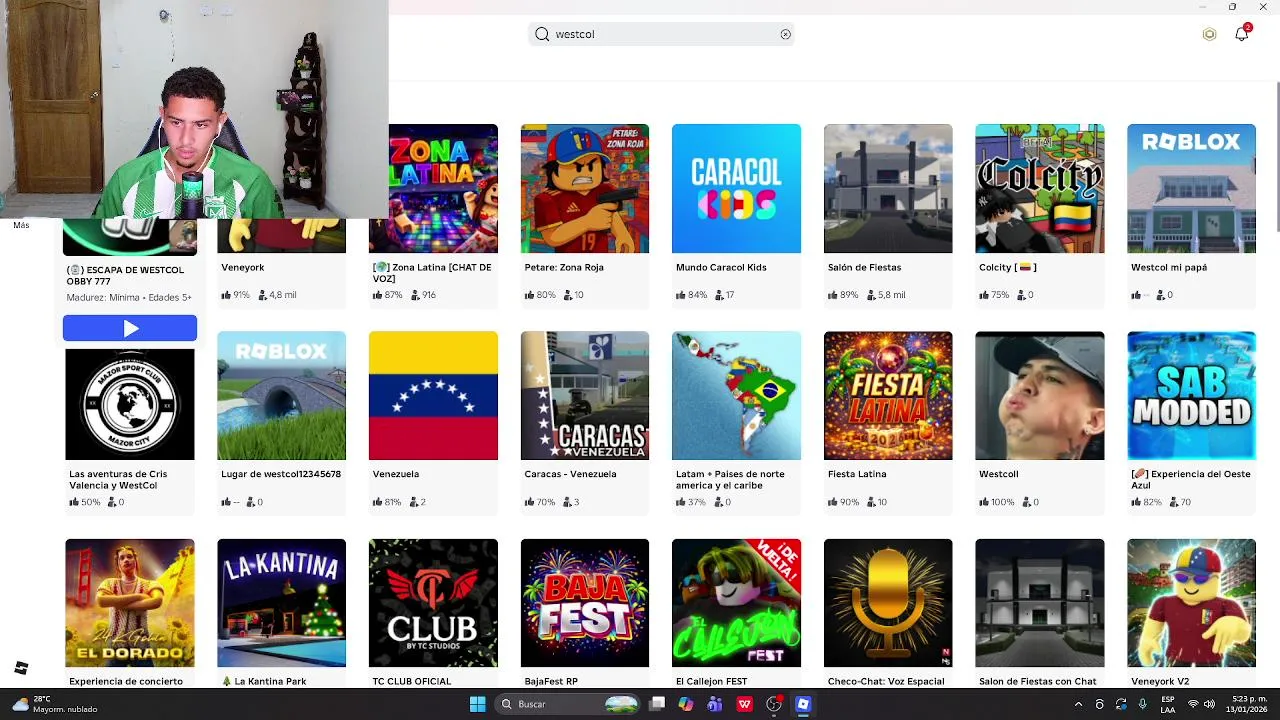Open the Latam map game thumbnail
This screenshot has height=720, width=1280.
pos(736,396)
